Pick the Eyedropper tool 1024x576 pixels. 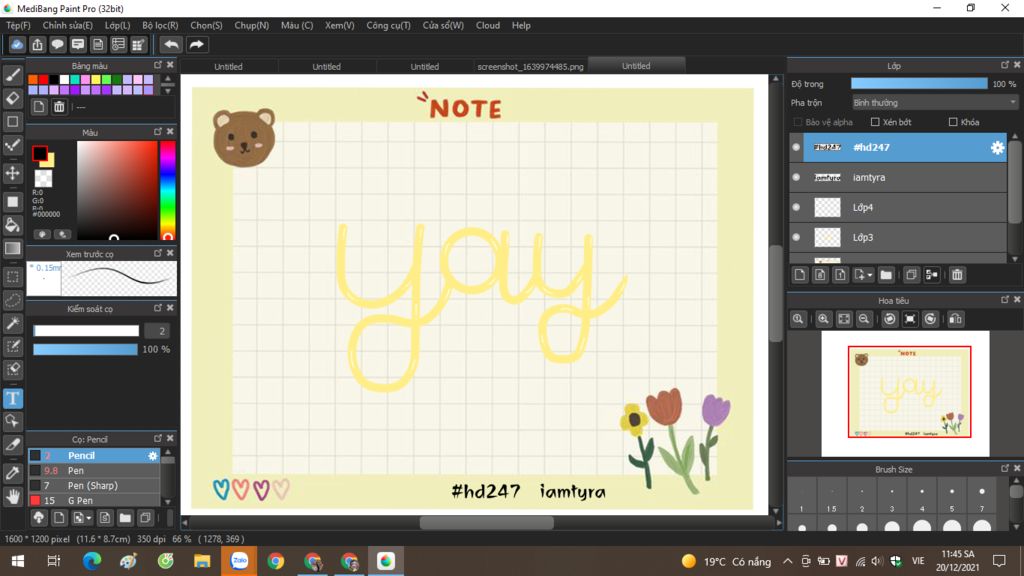tap(12, 473)
